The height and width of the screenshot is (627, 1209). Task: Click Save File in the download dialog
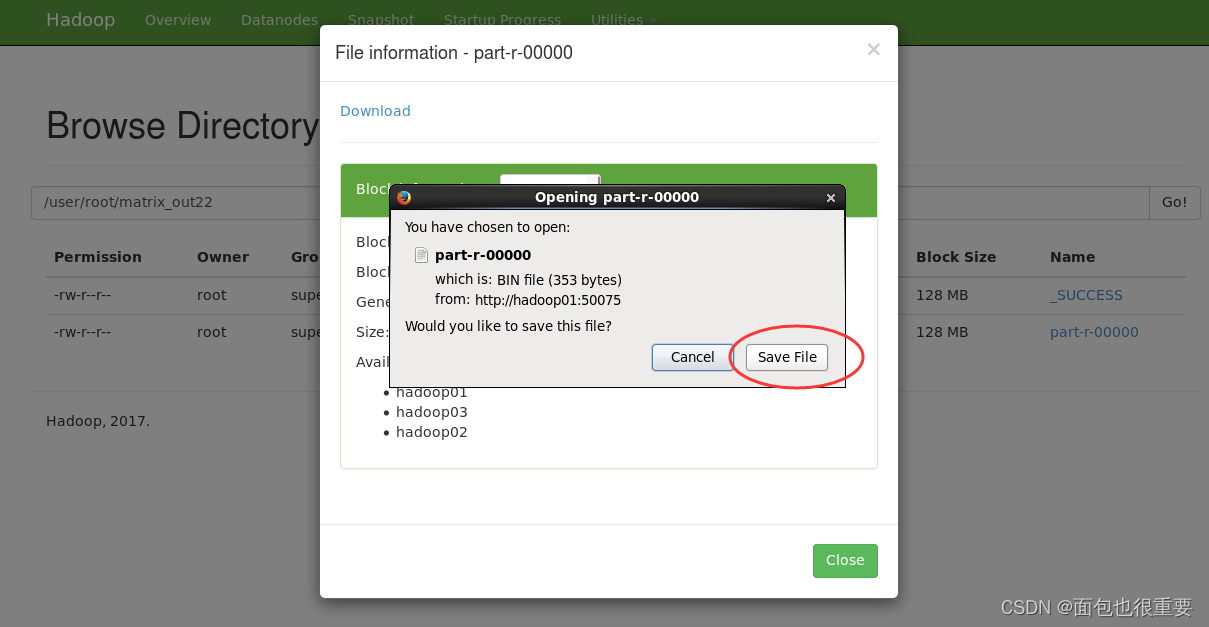[787, 357]
